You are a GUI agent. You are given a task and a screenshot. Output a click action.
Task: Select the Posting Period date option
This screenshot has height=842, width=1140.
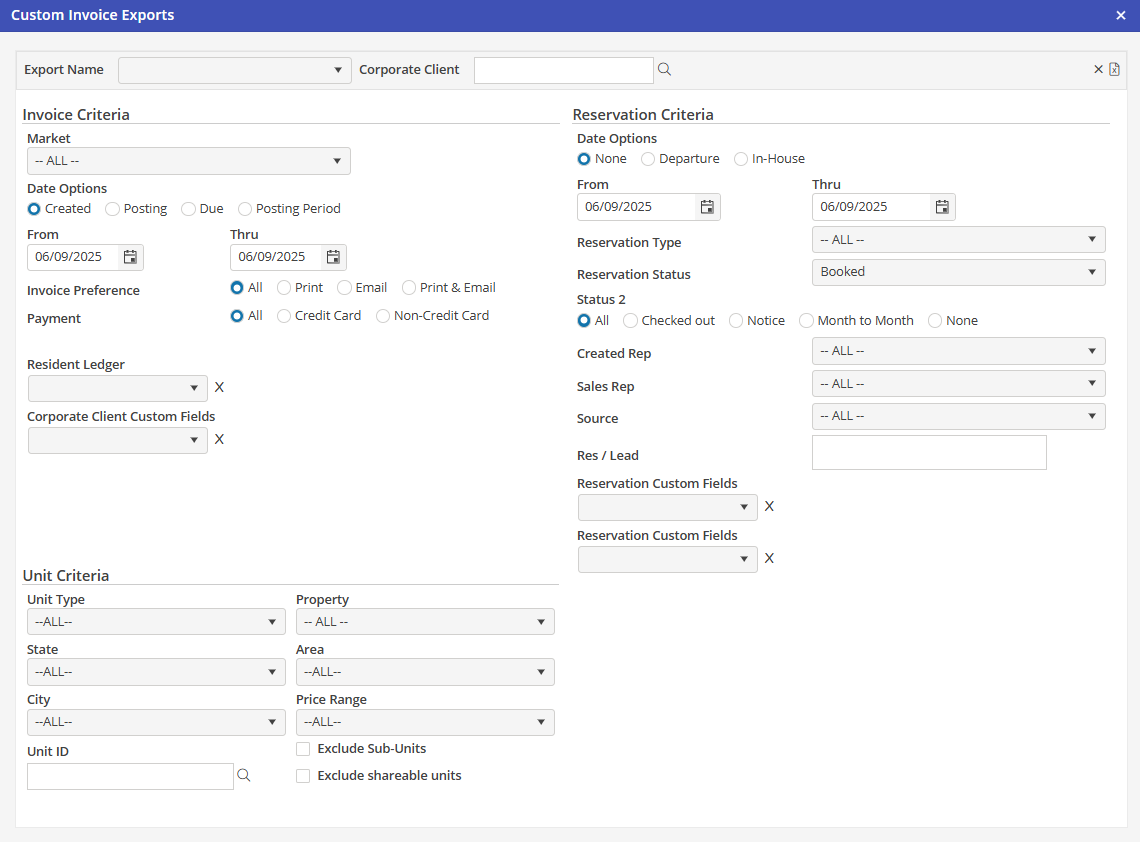[x=245, y=209]
